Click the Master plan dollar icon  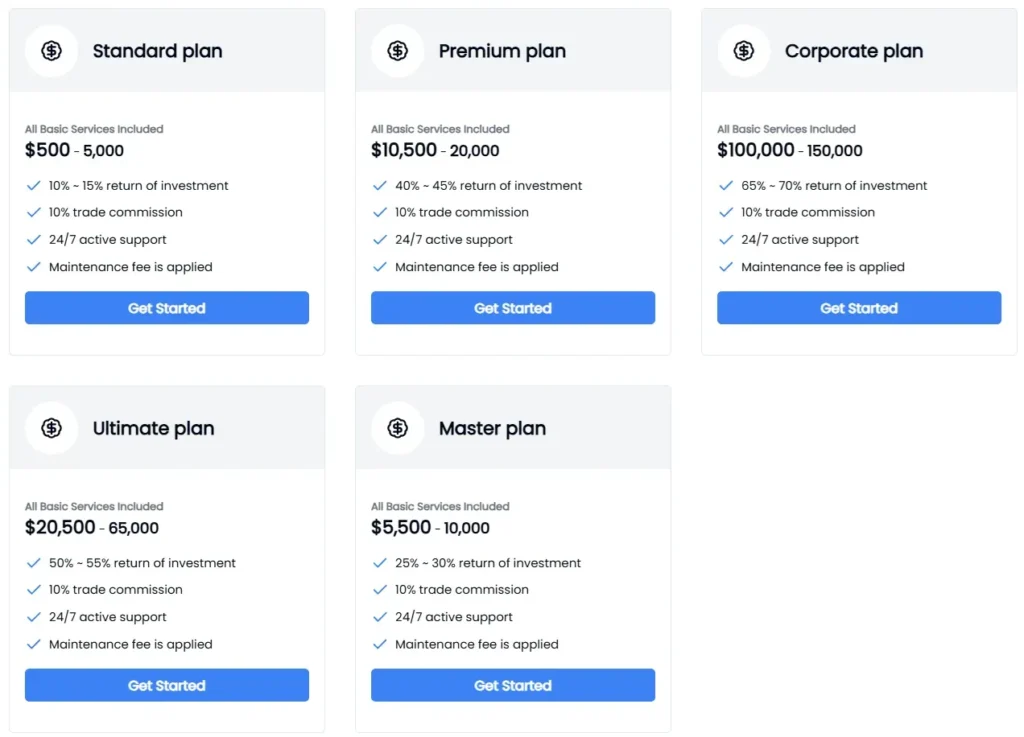[397, 428]
